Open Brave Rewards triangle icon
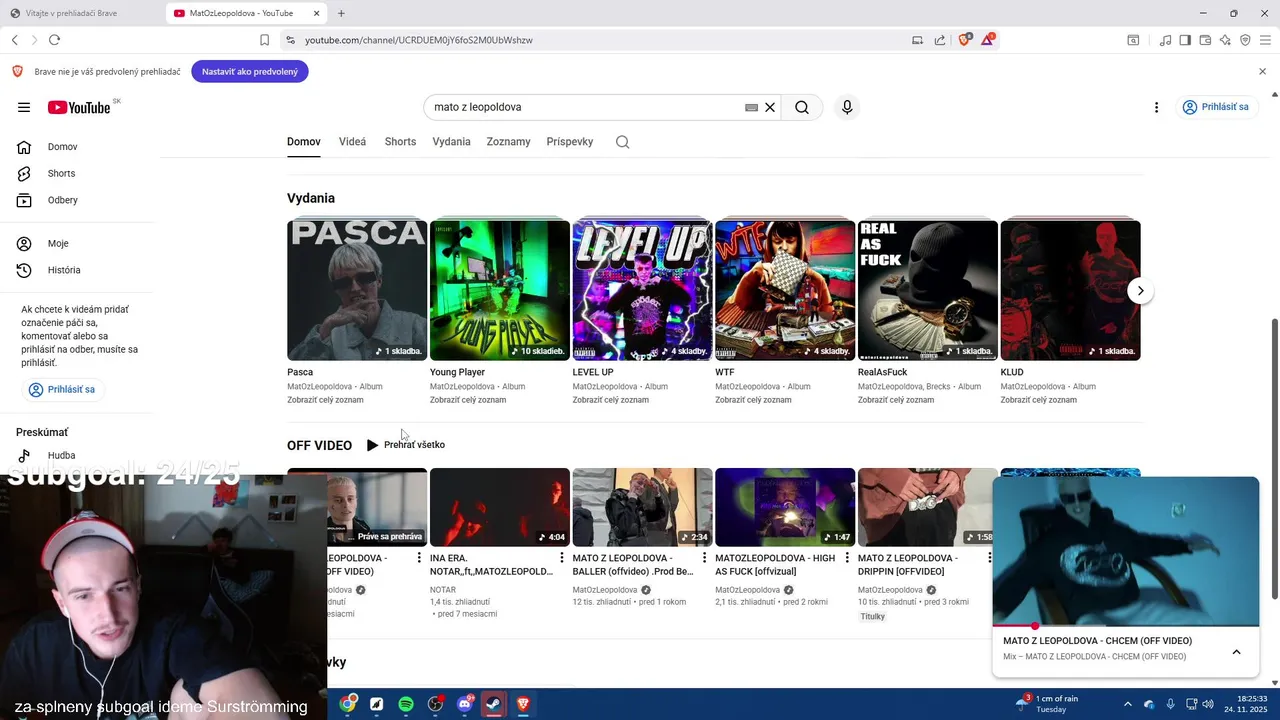Viewport: 1280px width, 720px height. click(x=988, y=40)
